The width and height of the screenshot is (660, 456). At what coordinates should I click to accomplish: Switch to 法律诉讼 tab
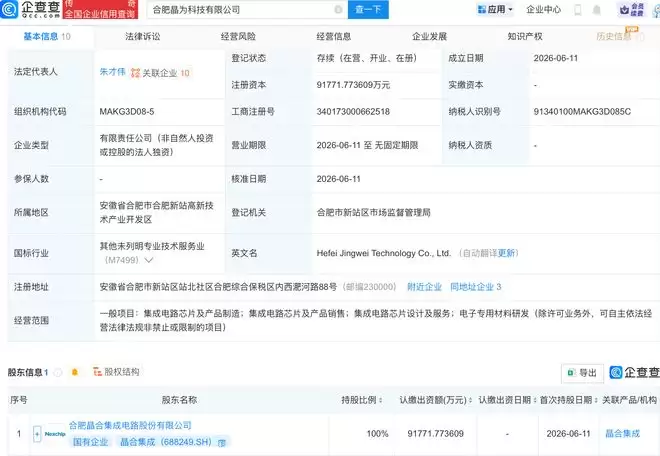(143, 37)
